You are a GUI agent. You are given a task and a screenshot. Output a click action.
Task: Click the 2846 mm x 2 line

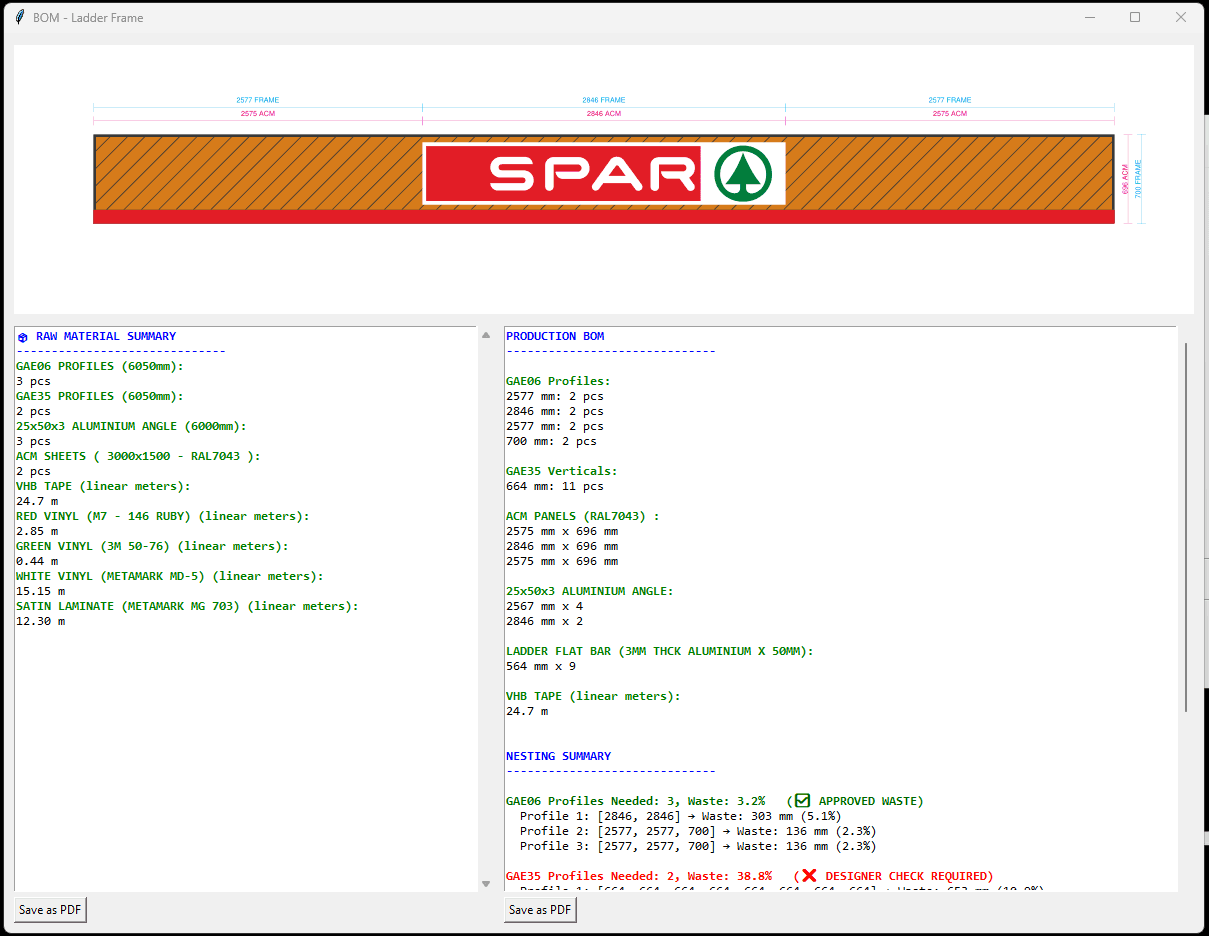coord(544,621)
